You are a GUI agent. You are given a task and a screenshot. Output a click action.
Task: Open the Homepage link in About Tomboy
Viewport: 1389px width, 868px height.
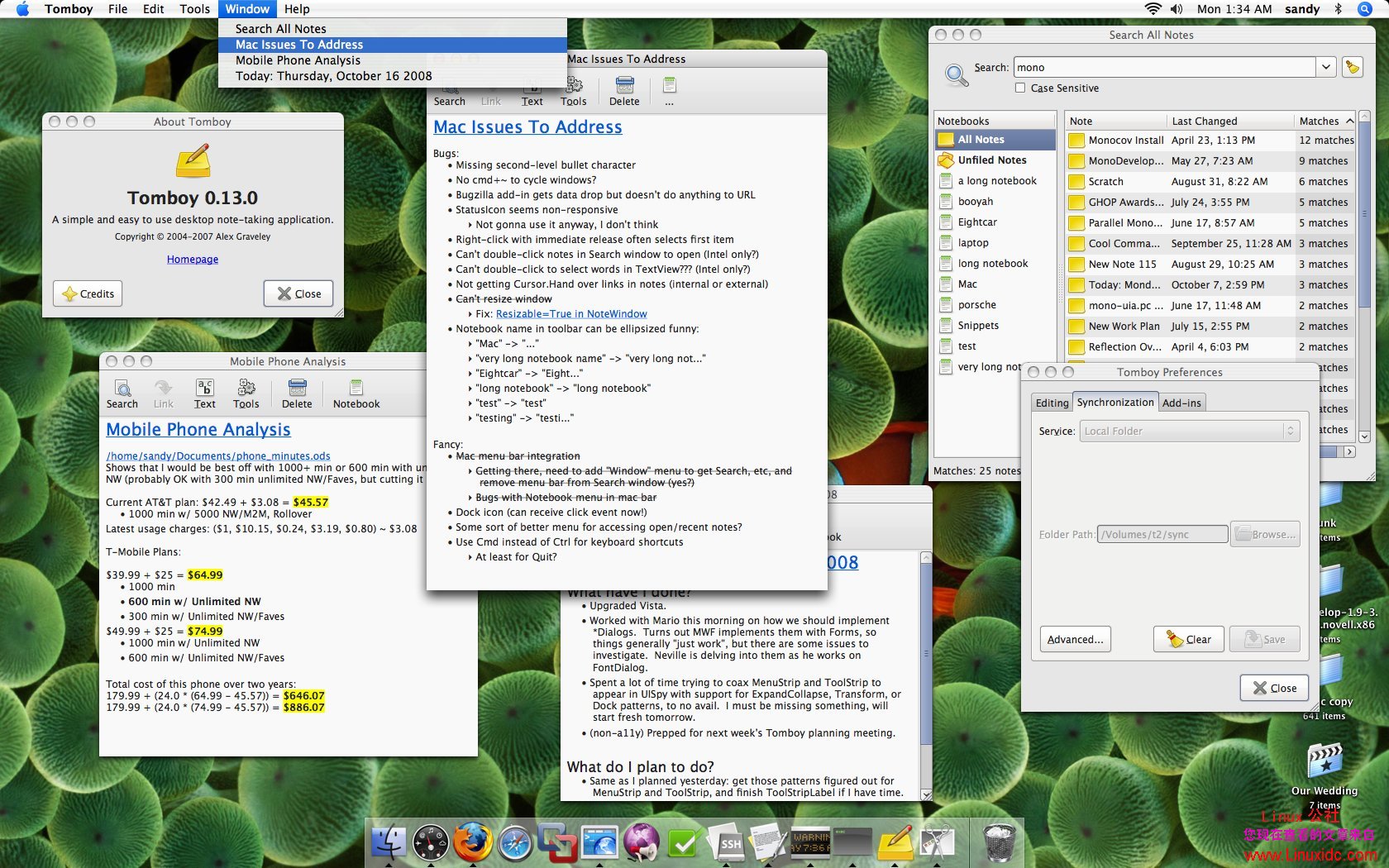point(193,259)
